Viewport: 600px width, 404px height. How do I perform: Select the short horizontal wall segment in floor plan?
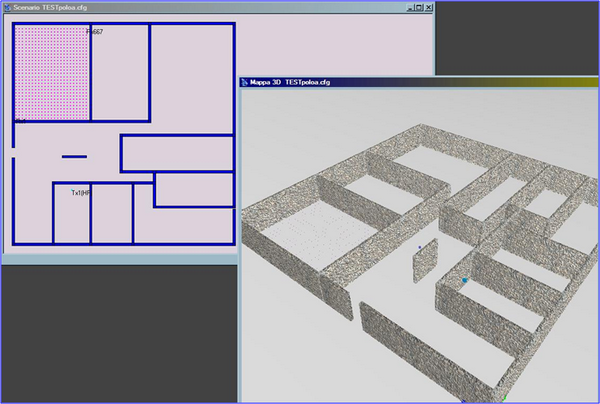click(x=74, y=156)
